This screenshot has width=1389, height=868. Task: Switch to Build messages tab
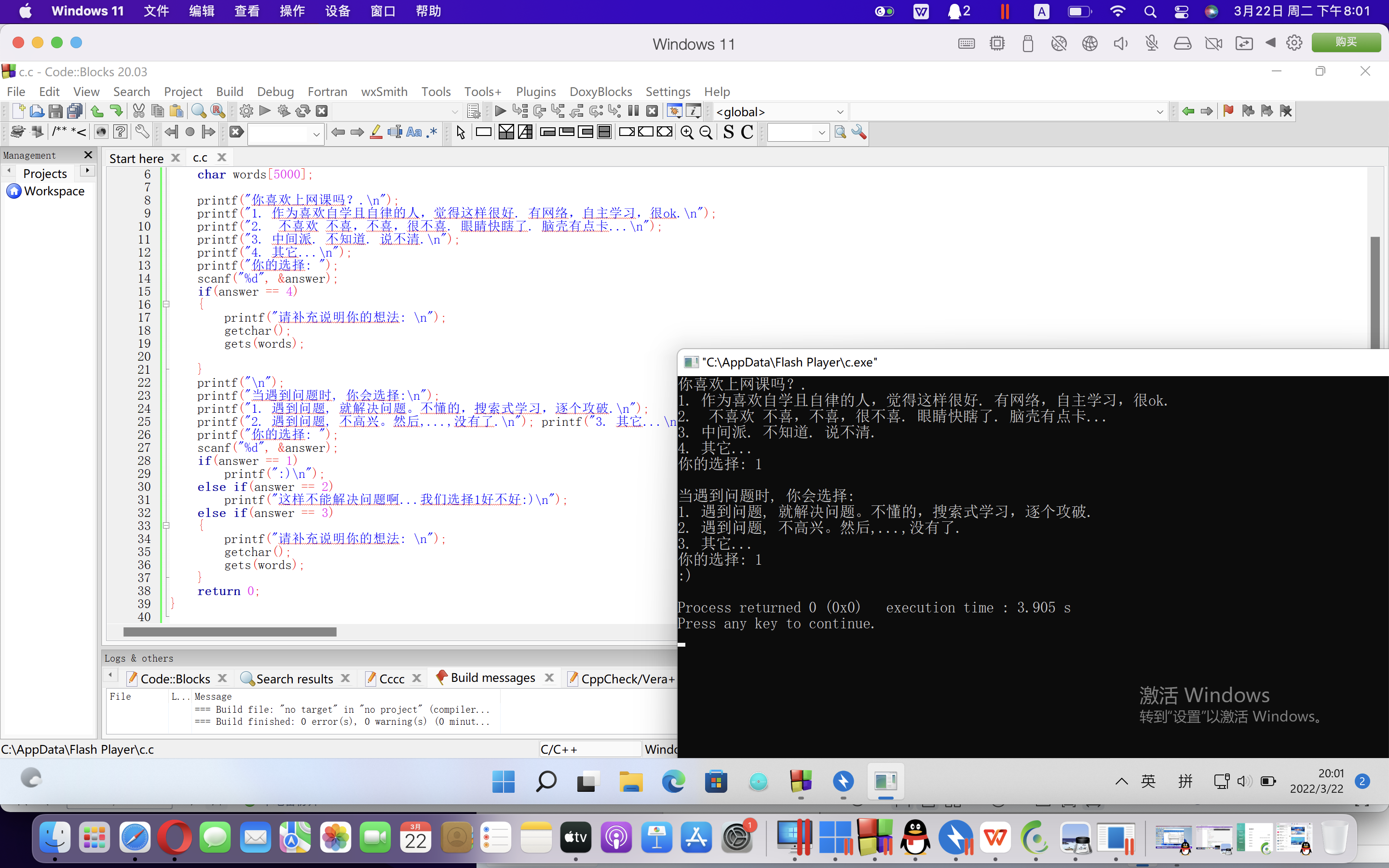coord(492,678)
